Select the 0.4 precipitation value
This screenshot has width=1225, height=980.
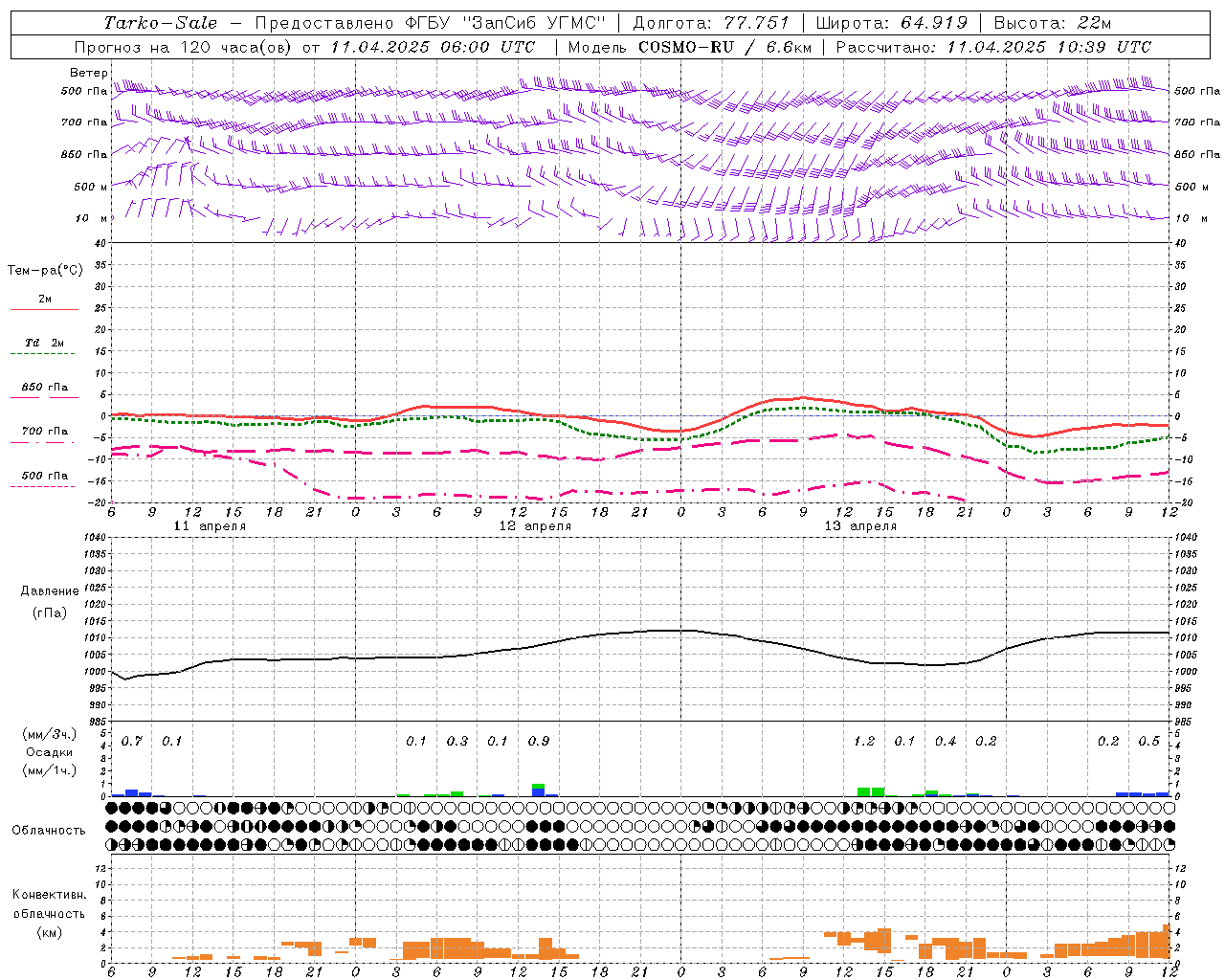(x=946, y=742)
